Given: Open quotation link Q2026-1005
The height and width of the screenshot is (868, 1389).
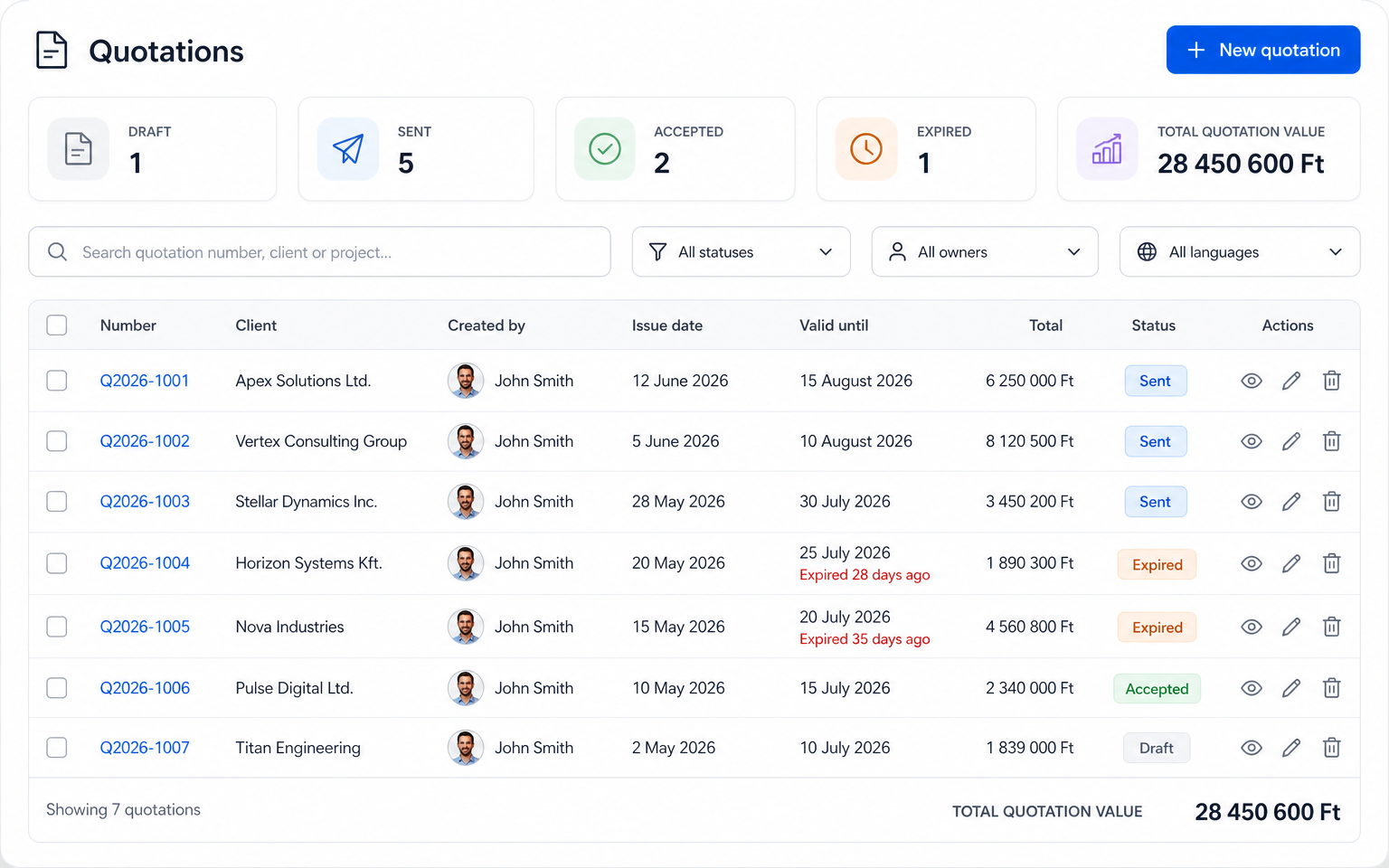Looking at the screenshot, I should (145, 627).
